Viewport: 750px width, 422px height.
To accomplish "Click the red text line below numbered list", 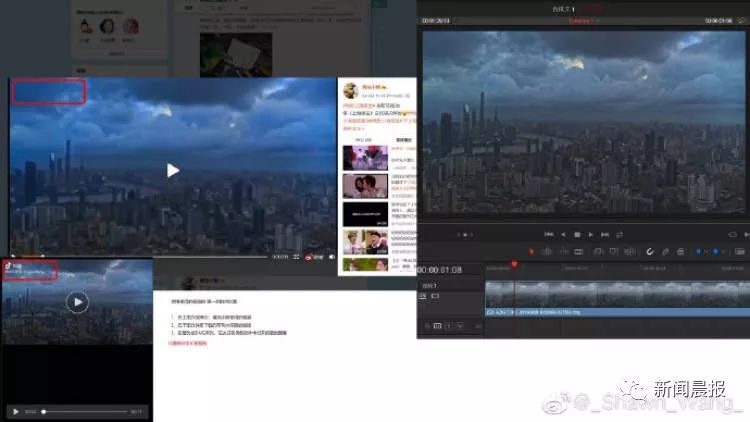I will (x=187, y=343).
